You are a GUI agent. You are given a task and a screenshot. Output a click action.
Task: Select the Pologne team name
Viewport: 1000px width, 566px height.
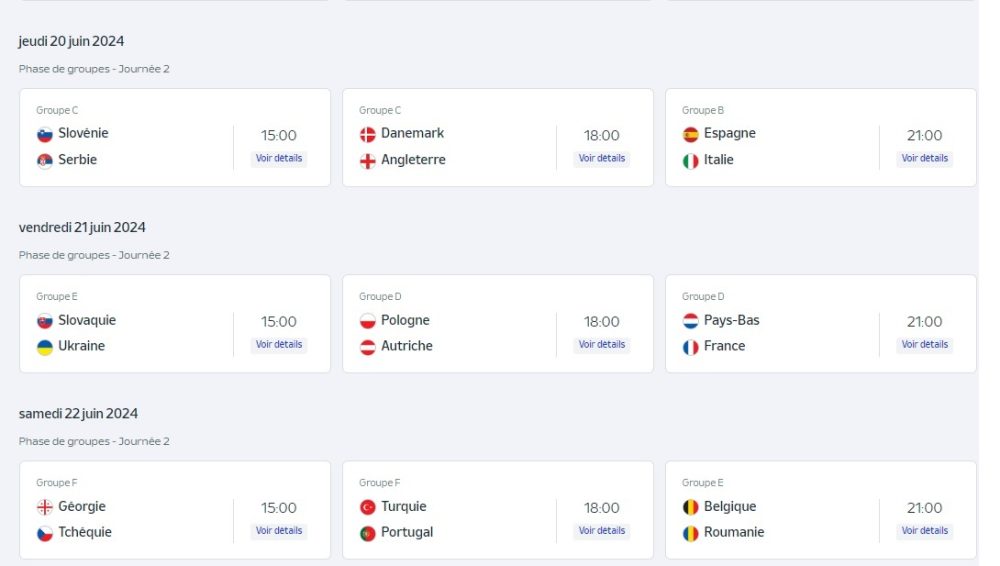405,320
